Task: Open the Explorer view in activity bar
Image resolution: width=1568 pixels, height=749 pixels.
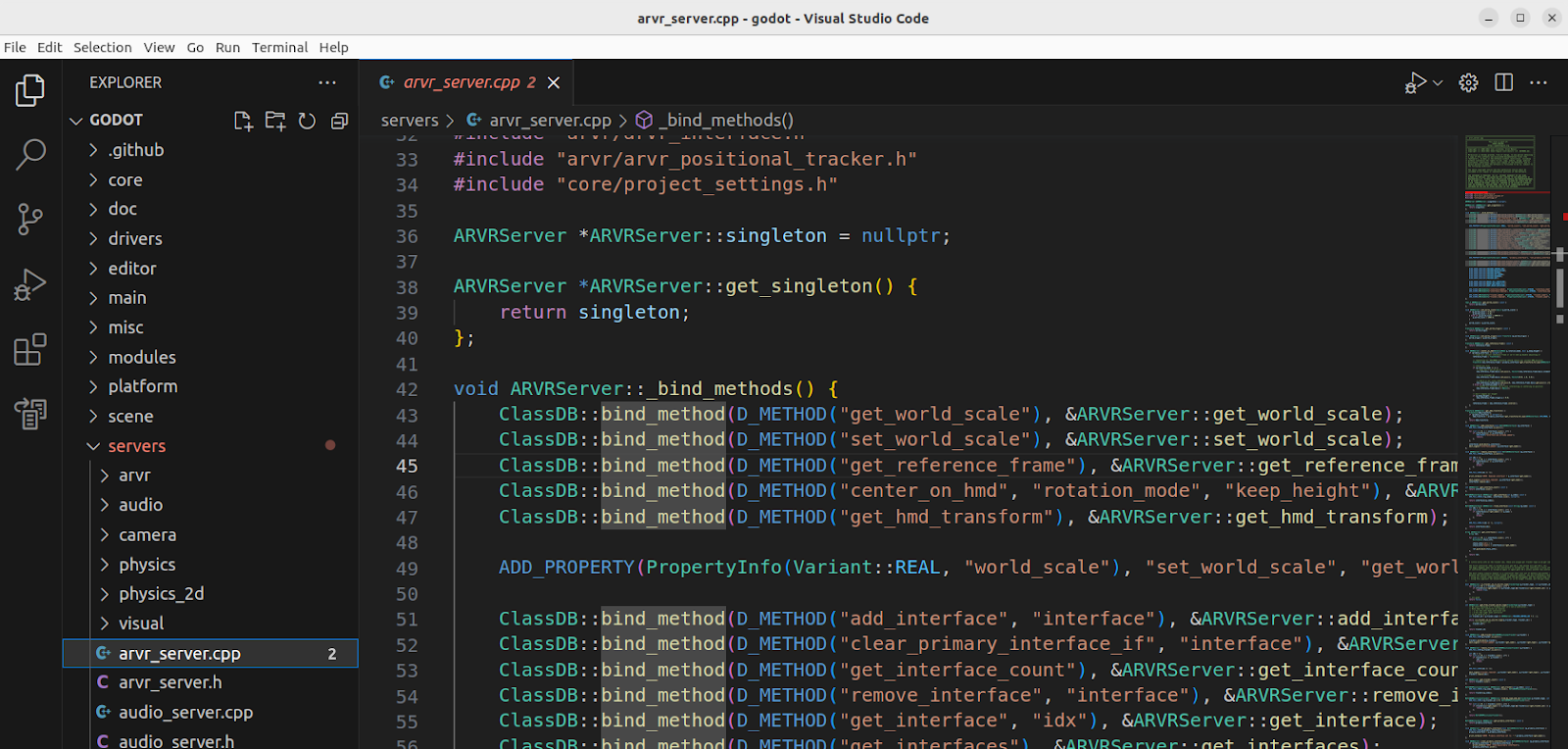Action: [30, 91]
